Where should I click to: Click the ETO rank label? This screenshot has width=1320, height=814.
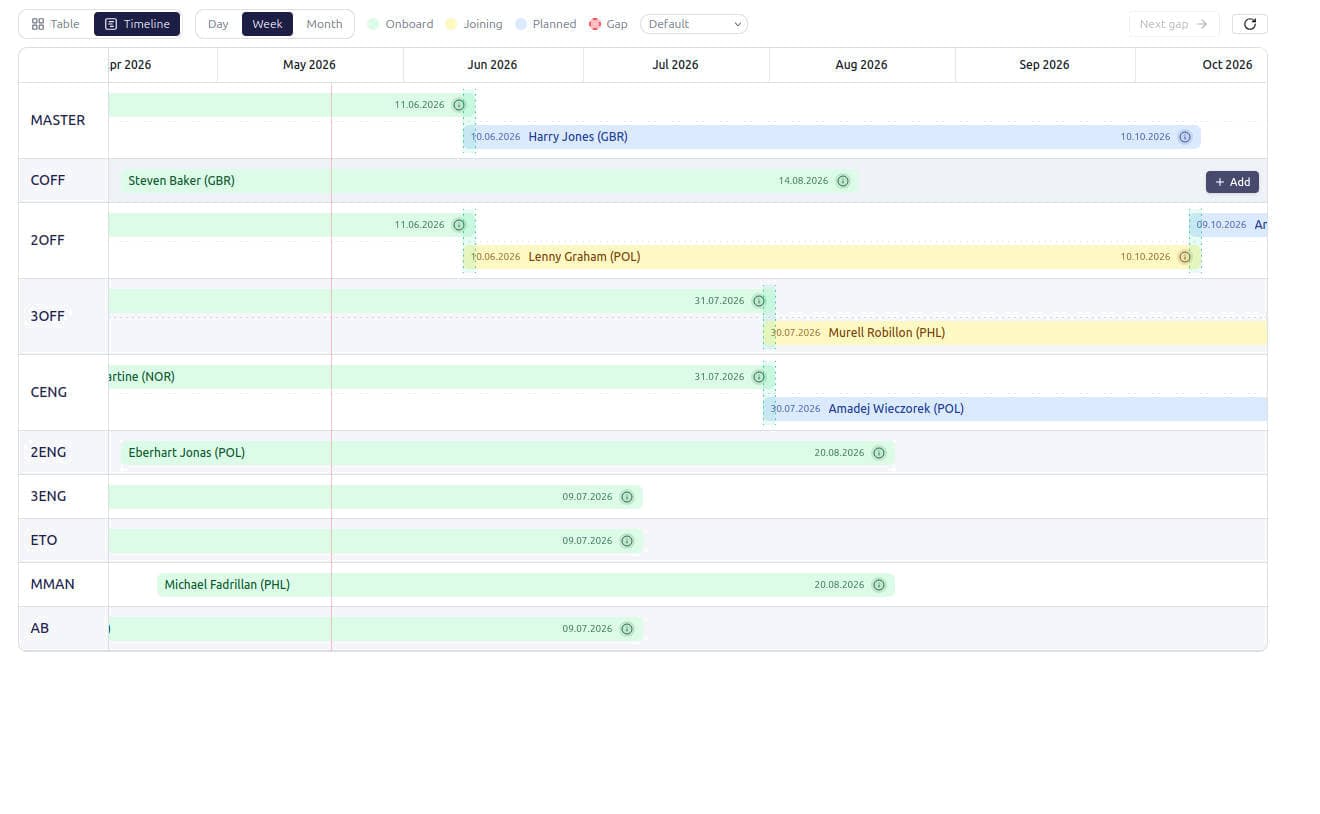[x=44, y=540]
